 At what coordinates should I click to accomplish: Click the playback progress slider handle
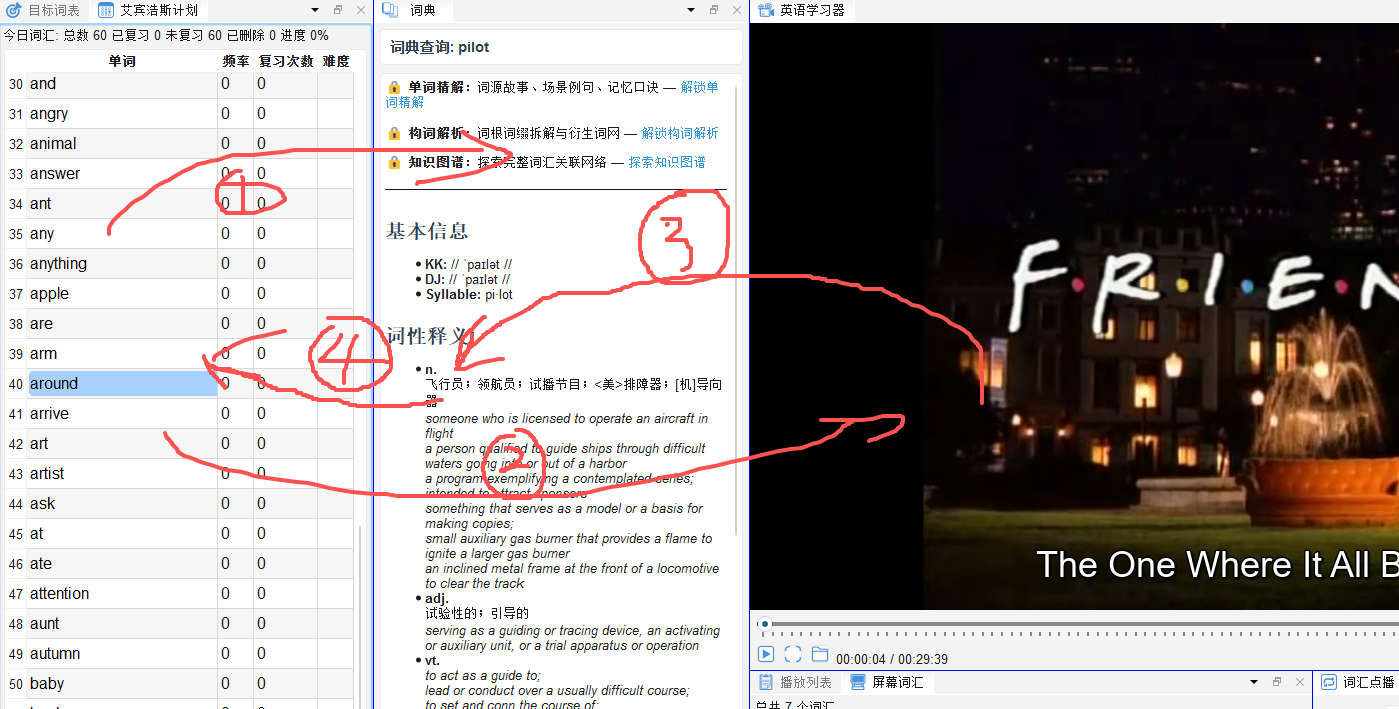point(765,624)
